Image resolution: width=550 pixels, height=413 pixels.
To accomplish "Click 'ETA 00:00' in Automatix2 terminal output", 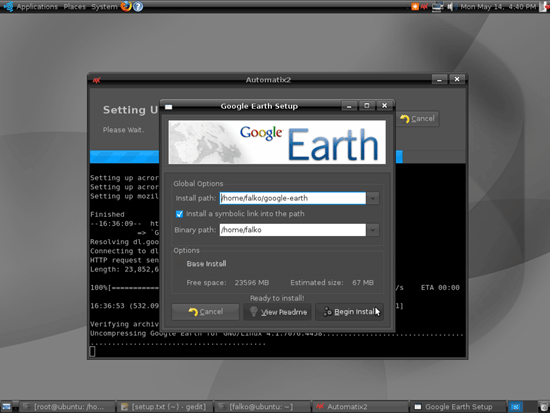I will 440,288.
